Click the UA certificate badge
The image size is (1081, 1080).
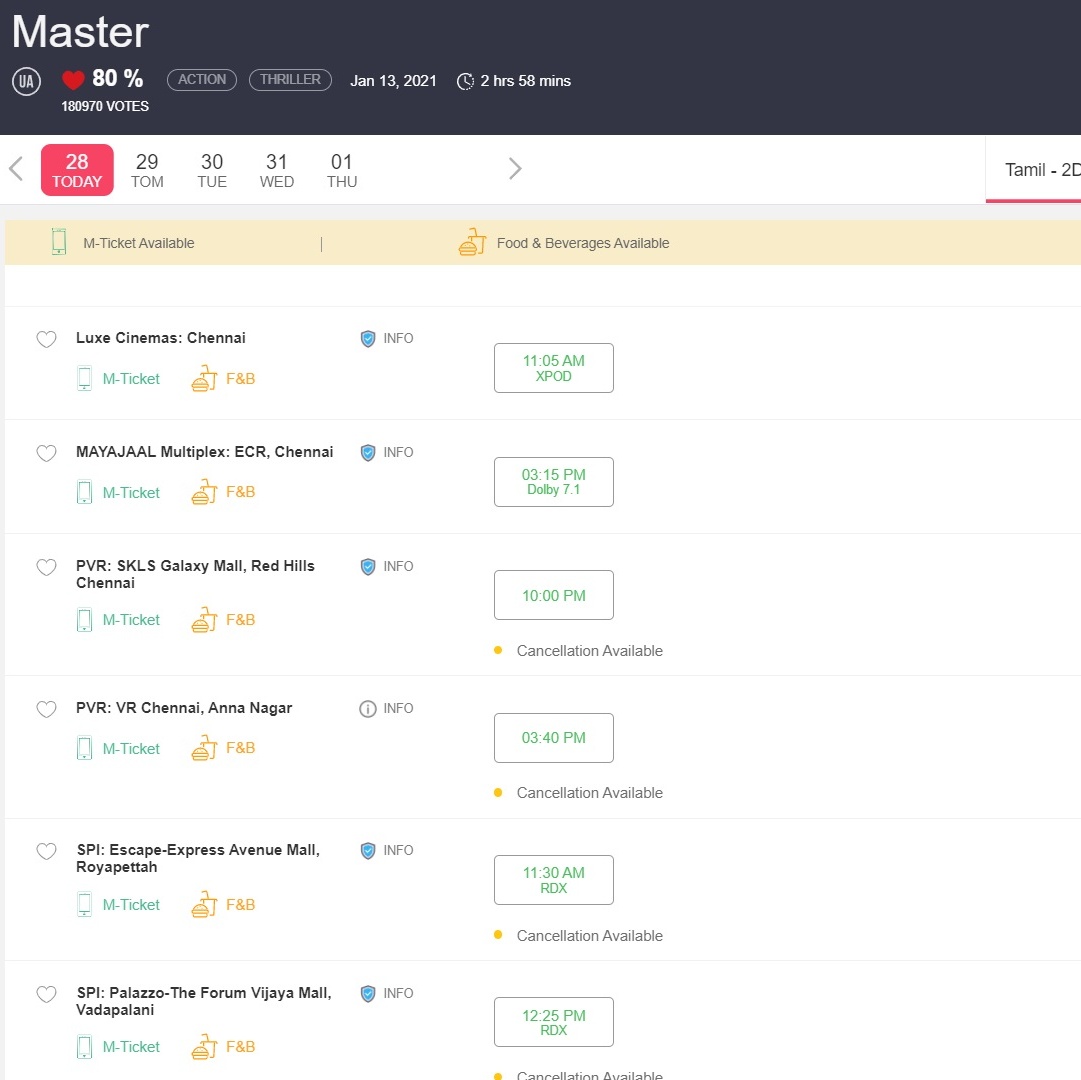point(26,82)
